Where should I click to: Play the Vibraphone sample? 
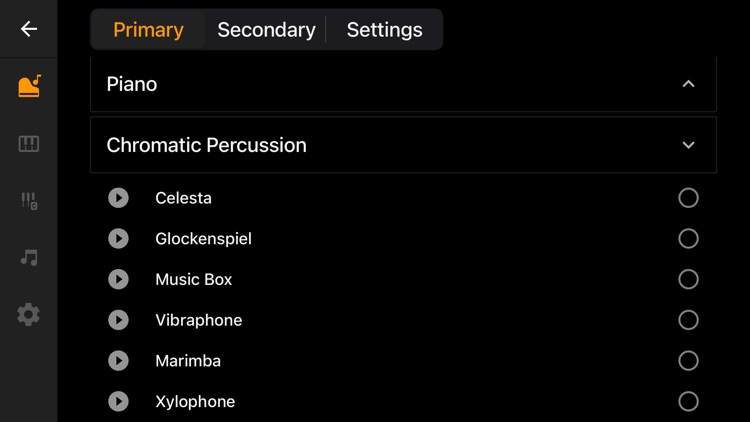coord(118,320)
